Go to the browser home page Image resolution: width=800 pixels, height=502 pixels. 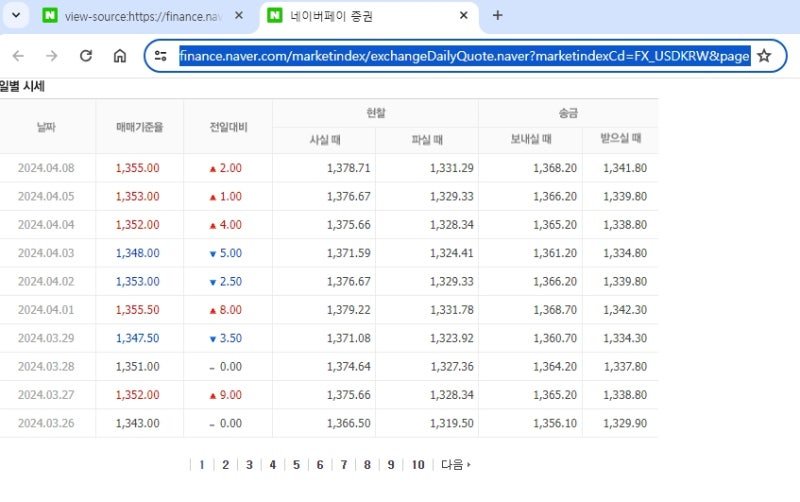(x=120, y=56)
